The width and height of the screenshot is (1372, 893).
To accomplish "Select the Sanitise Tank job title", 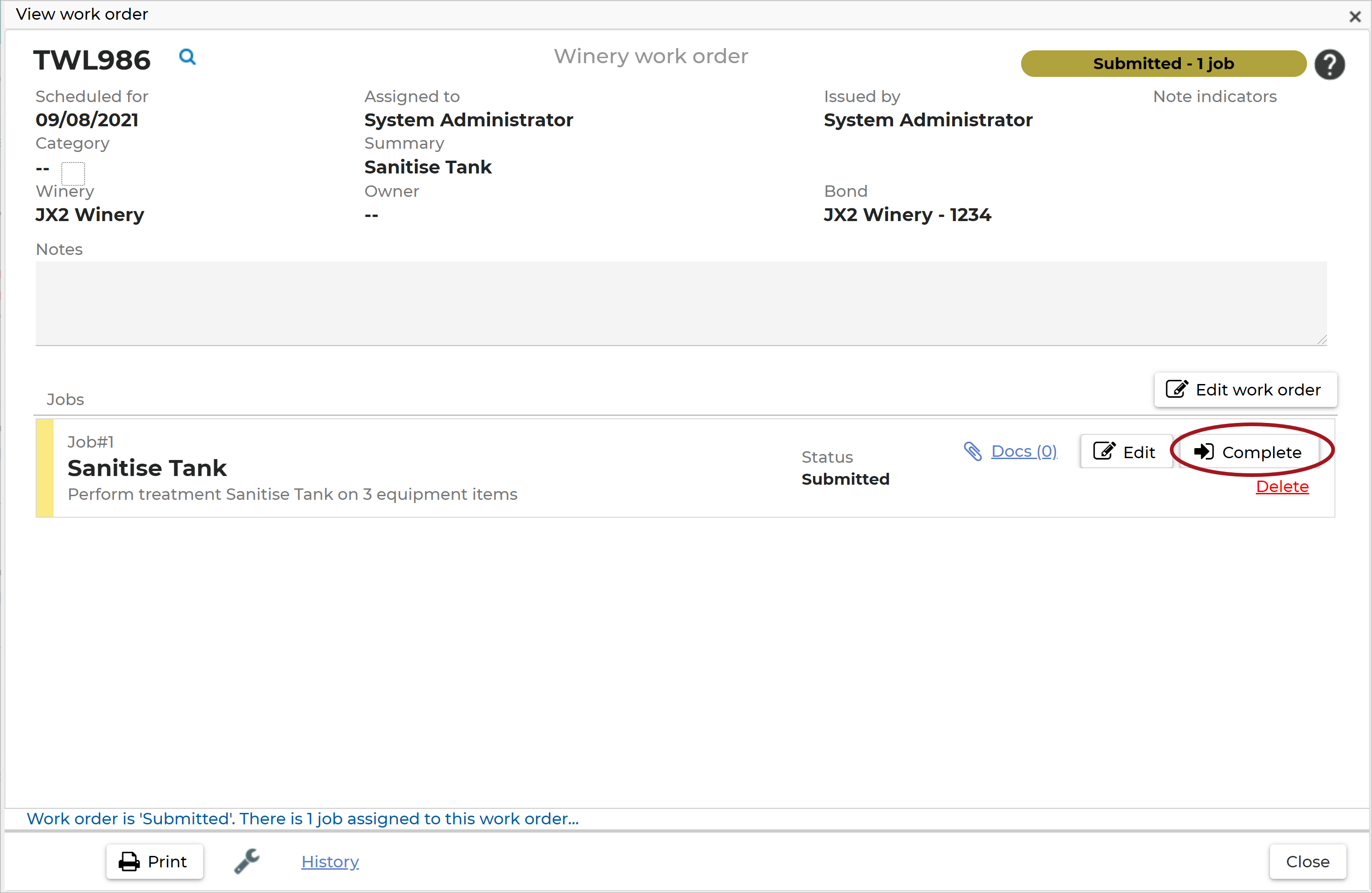I will tap(147, 468).
